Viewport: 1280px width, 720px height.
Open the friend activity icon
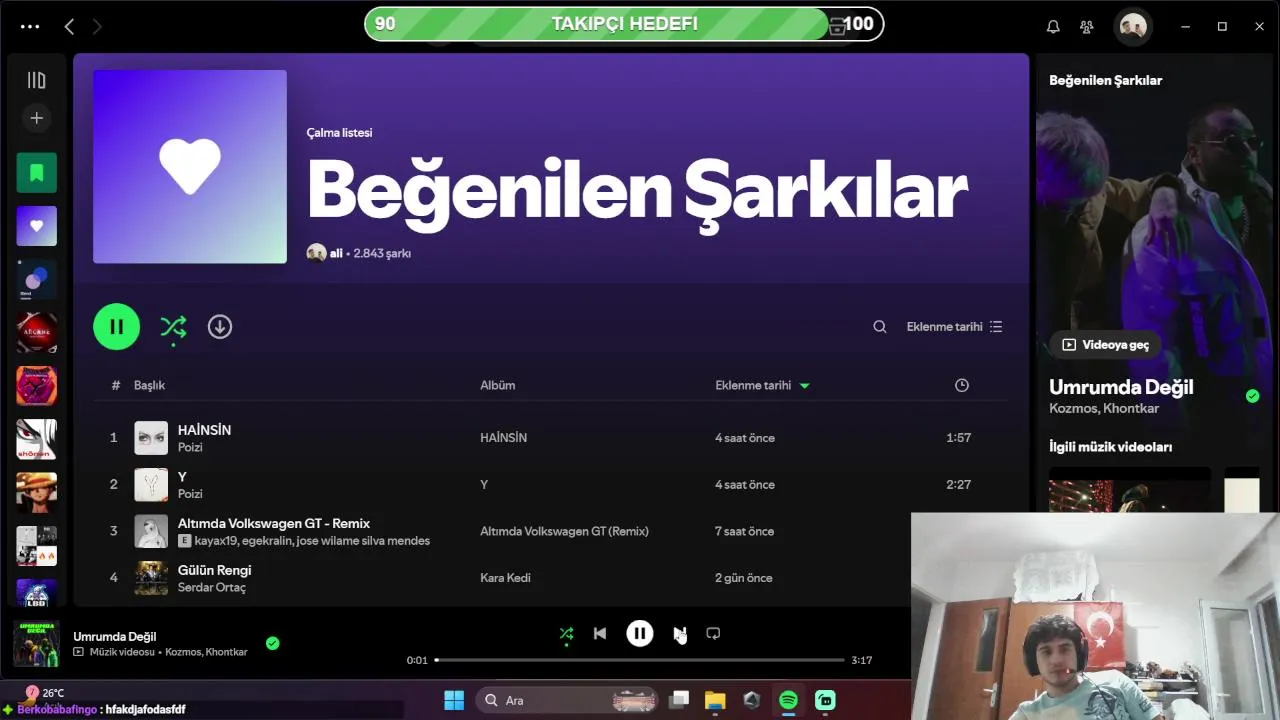coord(1087,27)
